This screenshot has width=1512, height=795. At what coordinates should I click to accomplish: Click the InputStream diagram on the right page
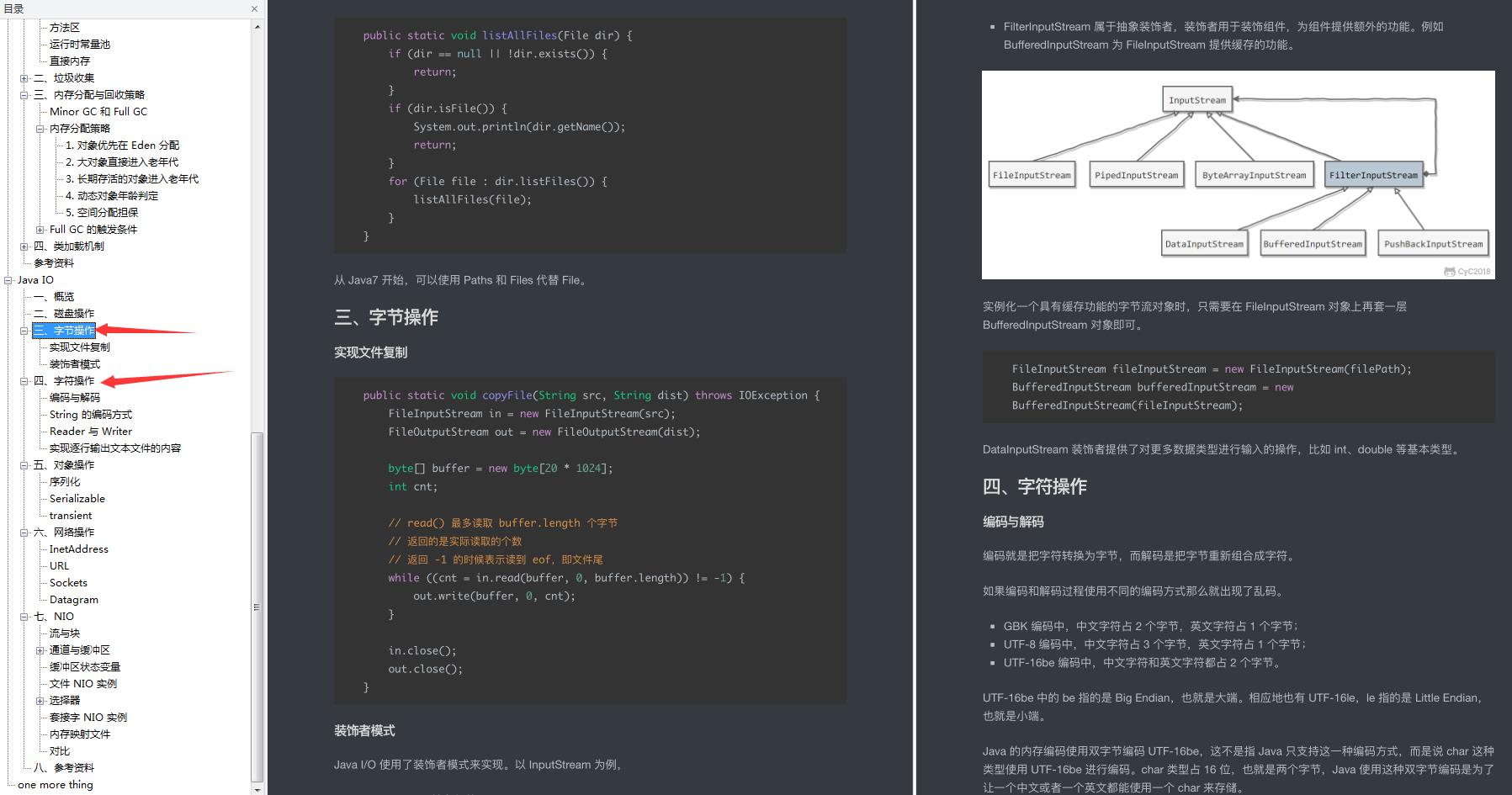pos(1238,175)
